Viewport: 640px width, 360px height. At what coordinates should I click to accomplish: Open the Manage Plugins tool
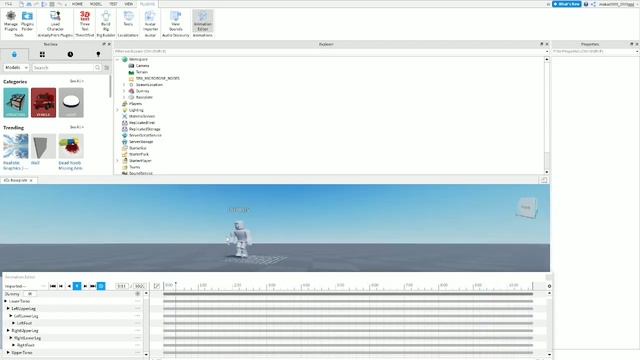click(11, 21)
